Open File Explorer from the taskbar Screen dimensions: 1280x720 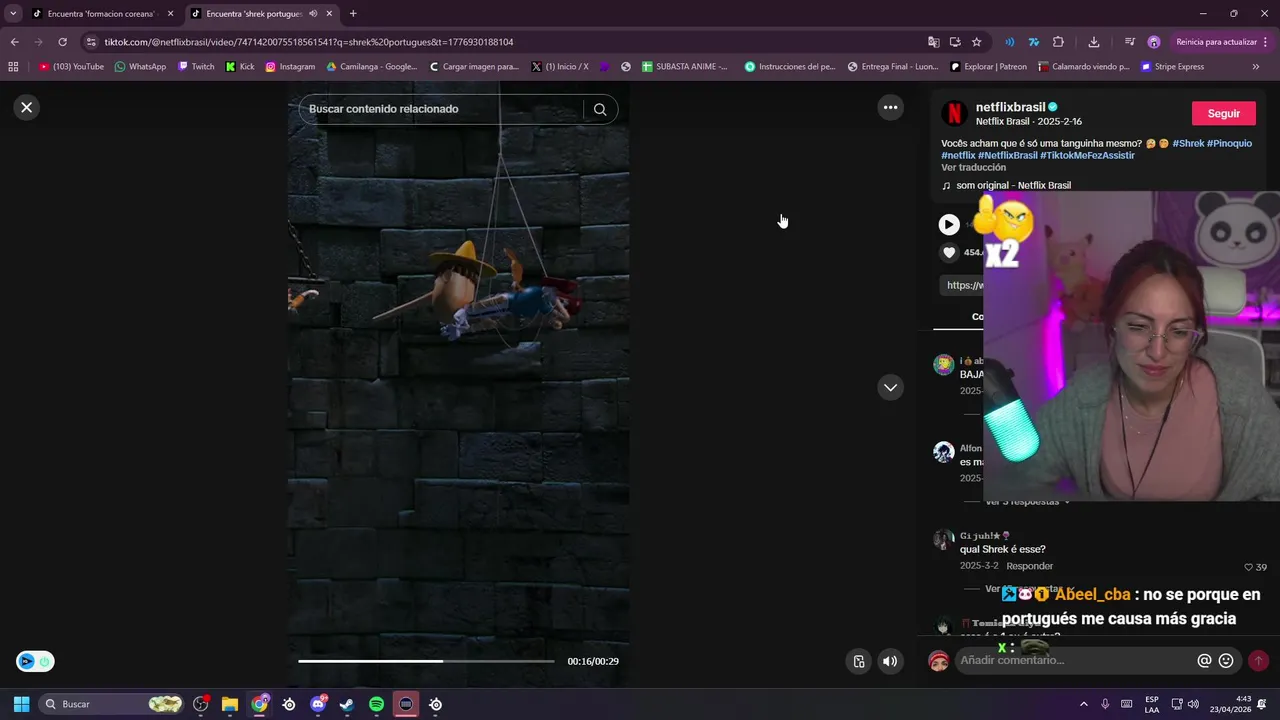coord(230,704)
